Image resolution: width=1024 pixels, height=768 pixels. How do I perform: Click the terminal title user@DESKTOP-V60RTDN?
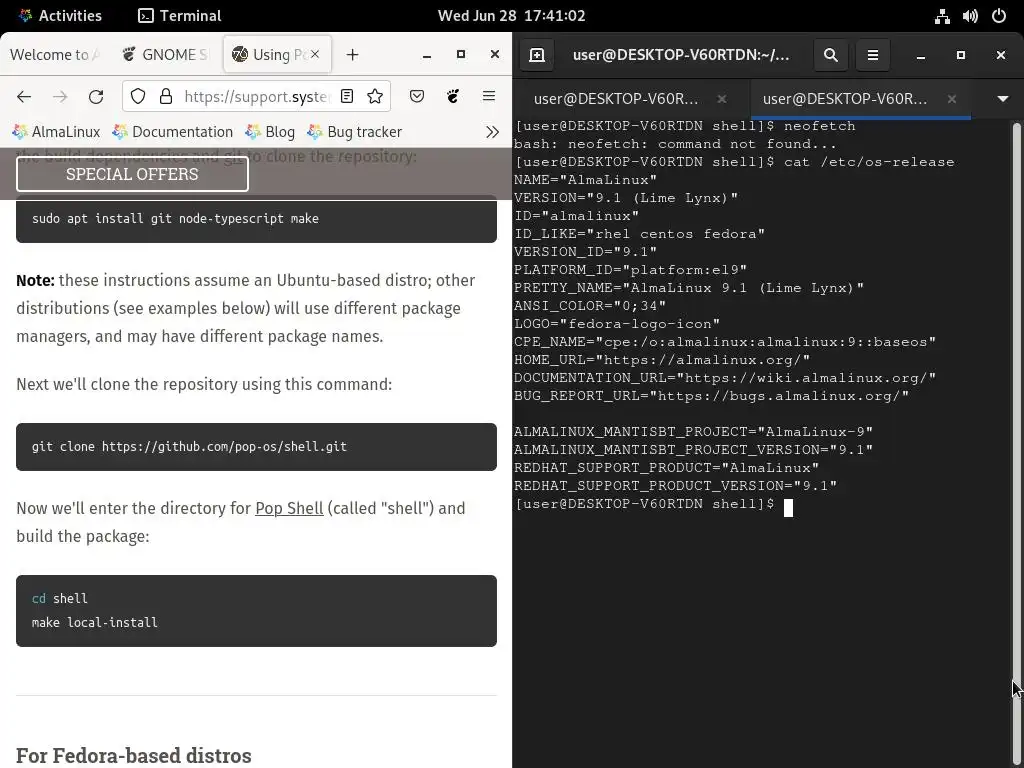[681, 55]
